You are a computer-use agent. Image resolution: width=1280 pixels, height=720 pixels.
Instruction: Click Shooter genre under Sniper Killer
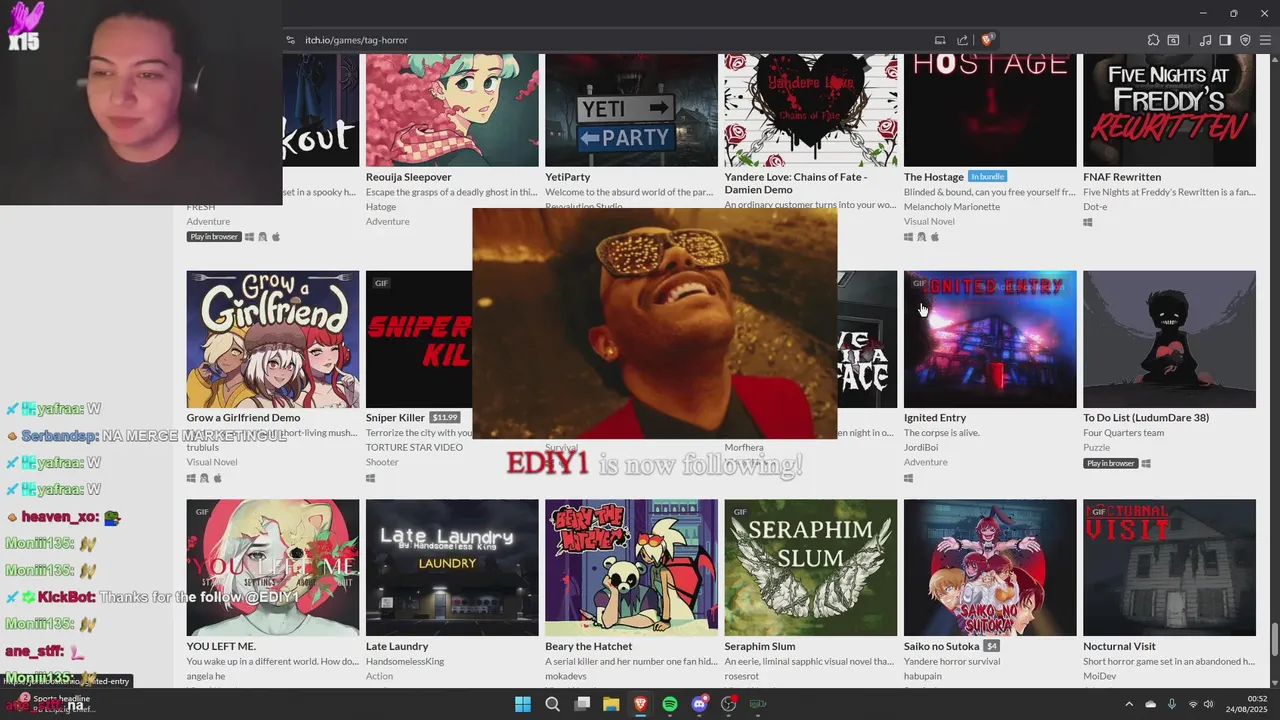coord(382,463)
